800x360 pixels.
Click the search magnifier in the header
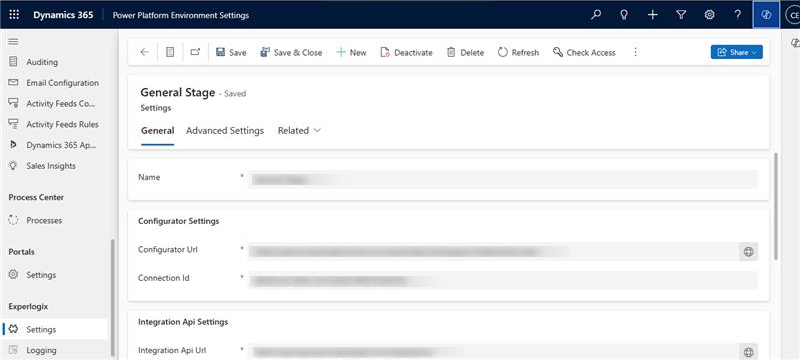tap(595, 15)
